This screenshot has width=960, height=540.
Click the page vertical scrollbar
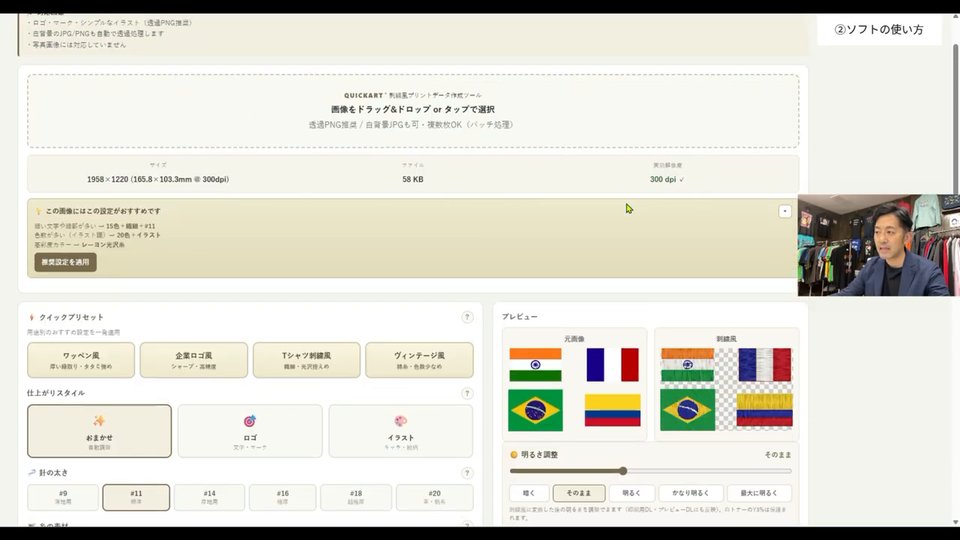pyautogui.click(x=956, y=119)
